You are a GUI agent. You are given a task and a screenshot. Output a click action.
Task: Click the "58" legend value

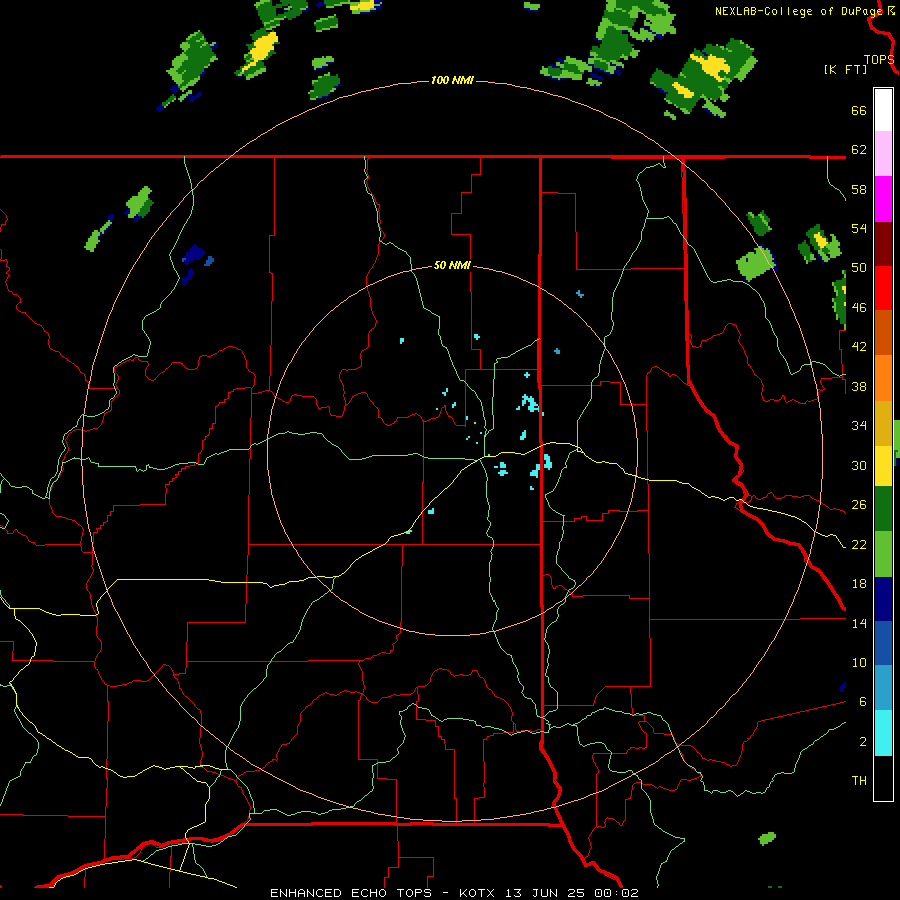coord(859,189)
